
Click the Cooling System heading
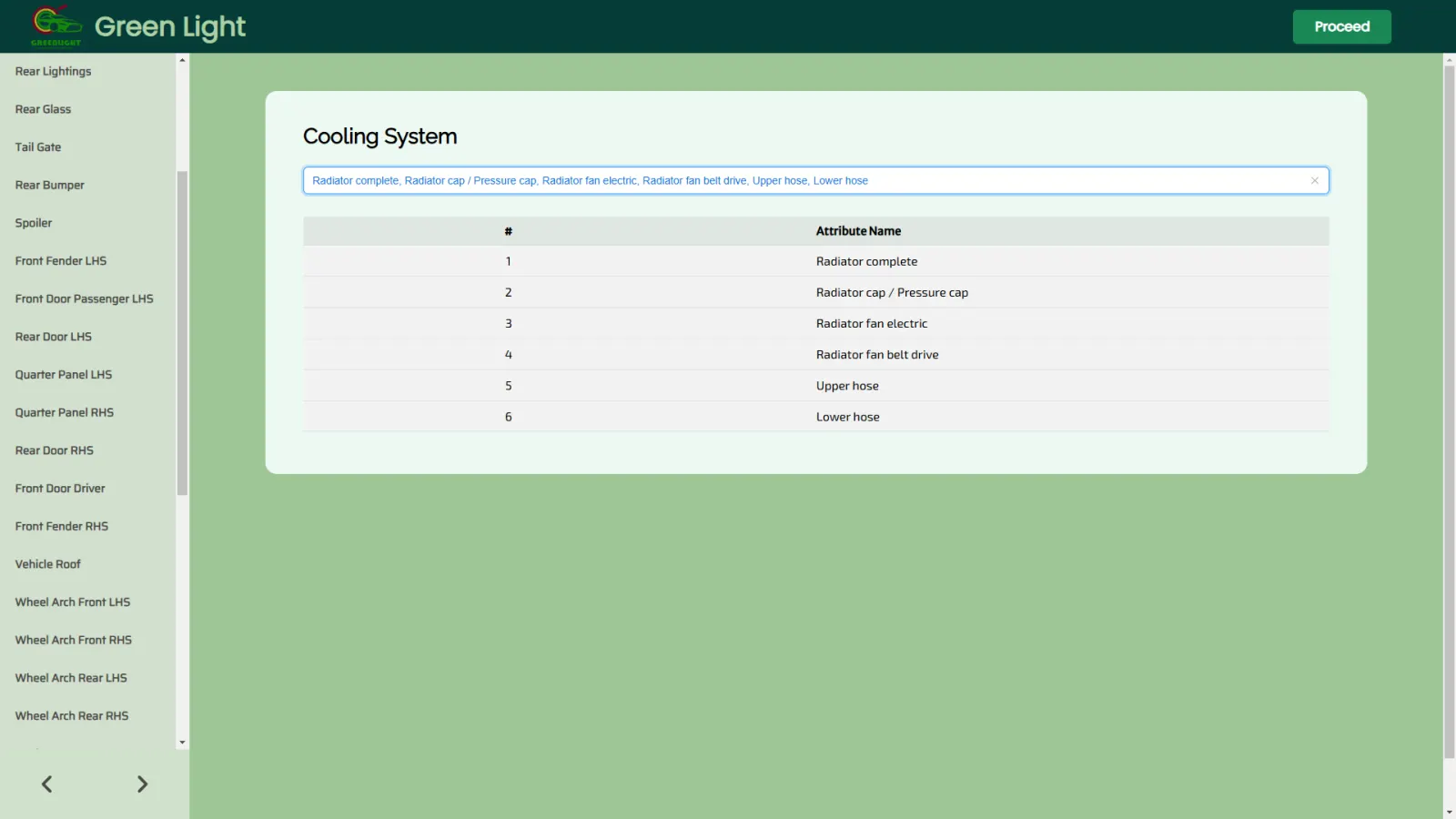(379, 136)
